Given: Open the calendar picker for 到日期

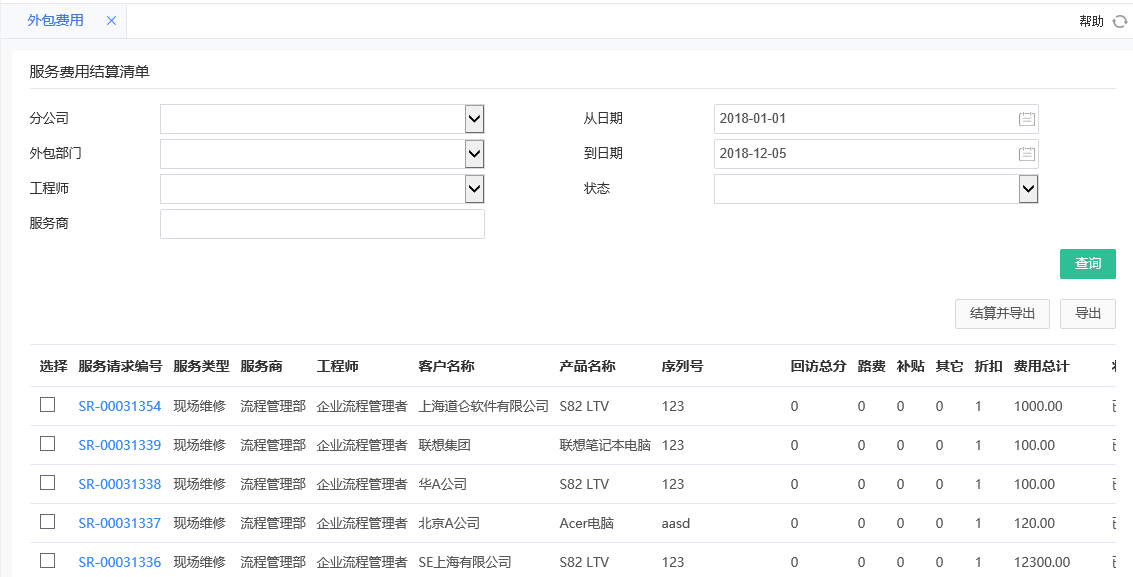Looking at the screenshot, I should [x=1026, y=153].
